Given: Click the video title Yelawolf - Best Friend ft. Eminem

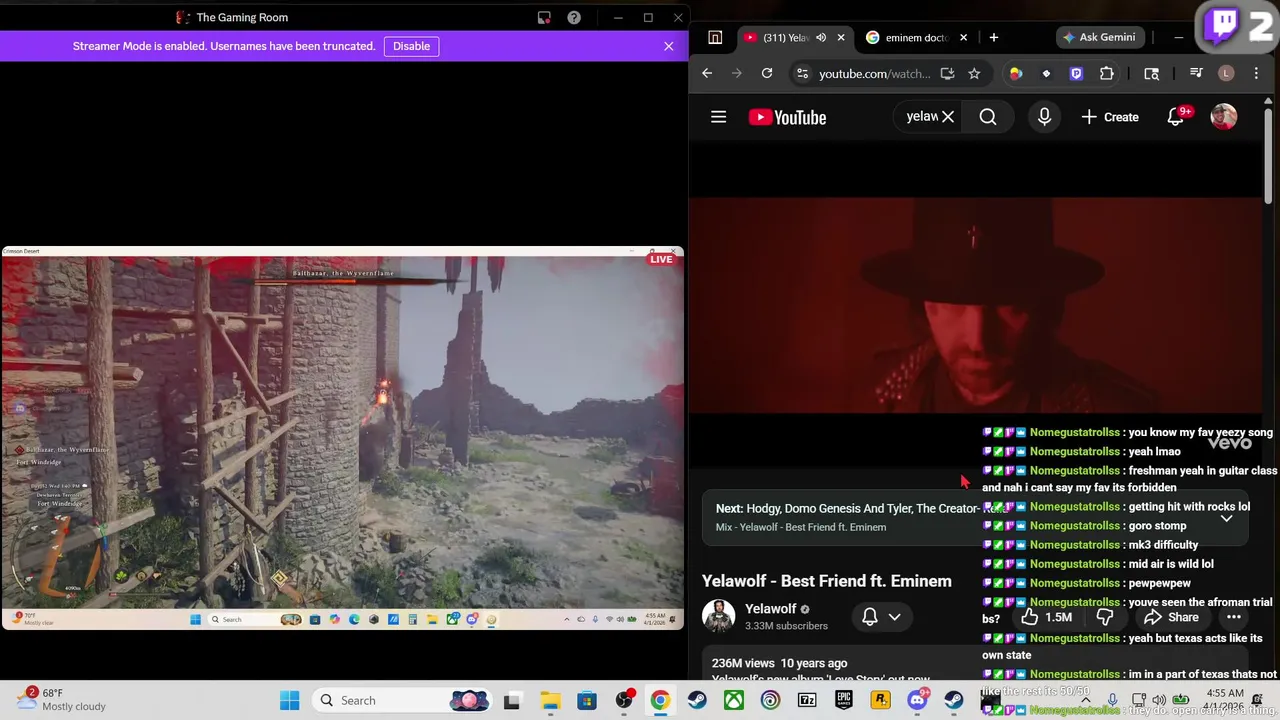Looking at the screenshot, I should (x=826, y=581).
